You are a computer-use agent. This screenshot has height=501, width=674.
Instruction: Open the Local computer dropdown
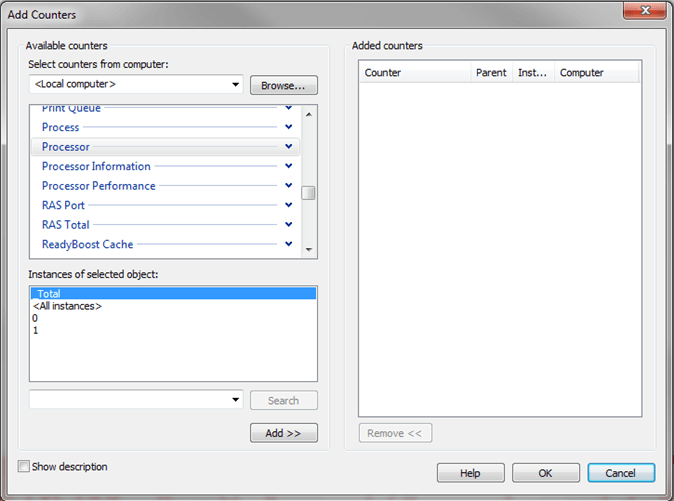point(236,85)
